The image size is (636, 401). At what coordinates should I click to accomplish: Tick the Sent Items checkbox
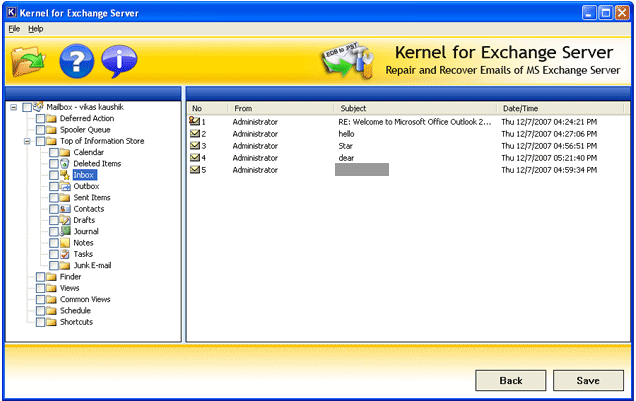tap(54, 198)
